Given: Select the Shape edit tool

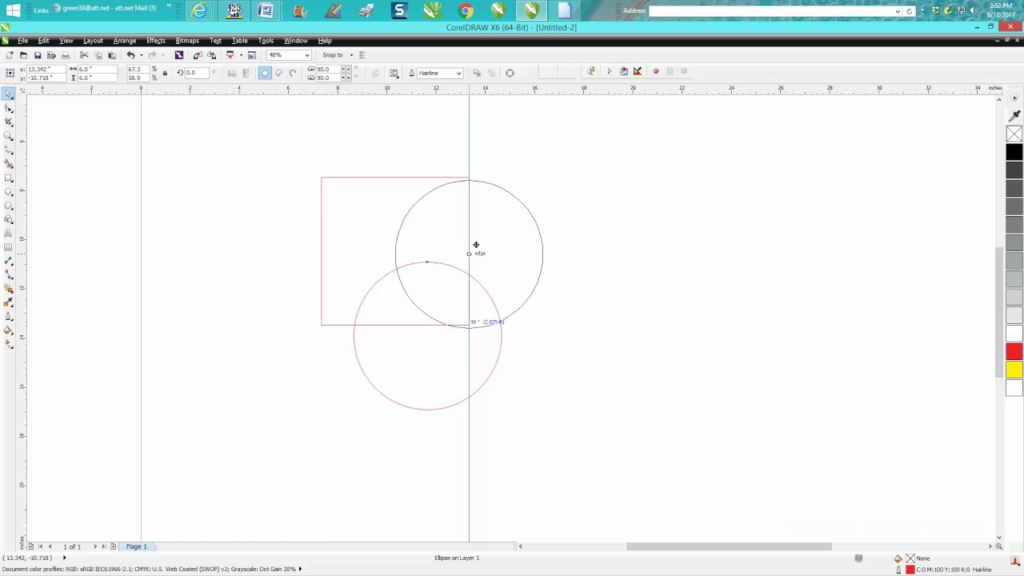Looking at the screenshot, I should coord(8,108).
